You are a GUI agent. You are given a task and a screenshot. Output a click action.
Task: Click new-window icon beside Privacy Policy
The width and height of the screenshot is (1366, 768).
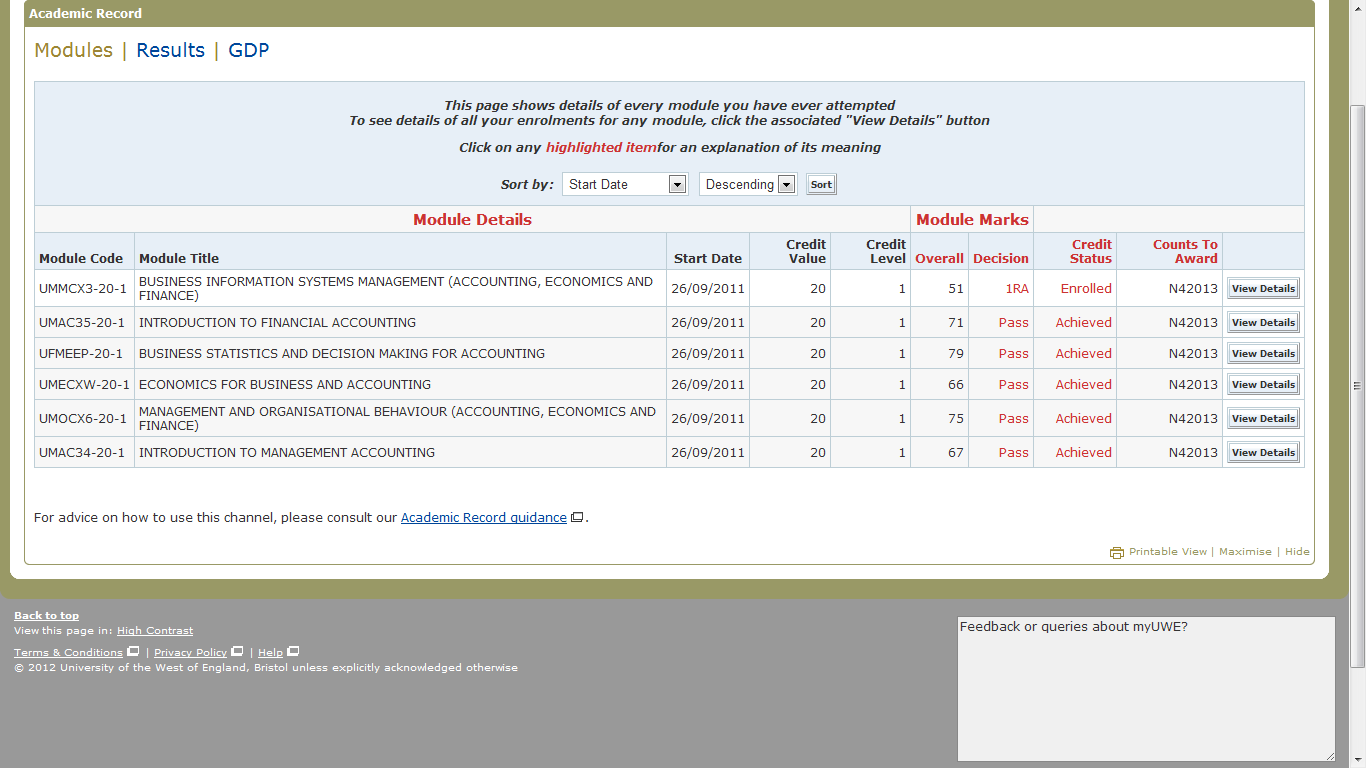point(237,652)
